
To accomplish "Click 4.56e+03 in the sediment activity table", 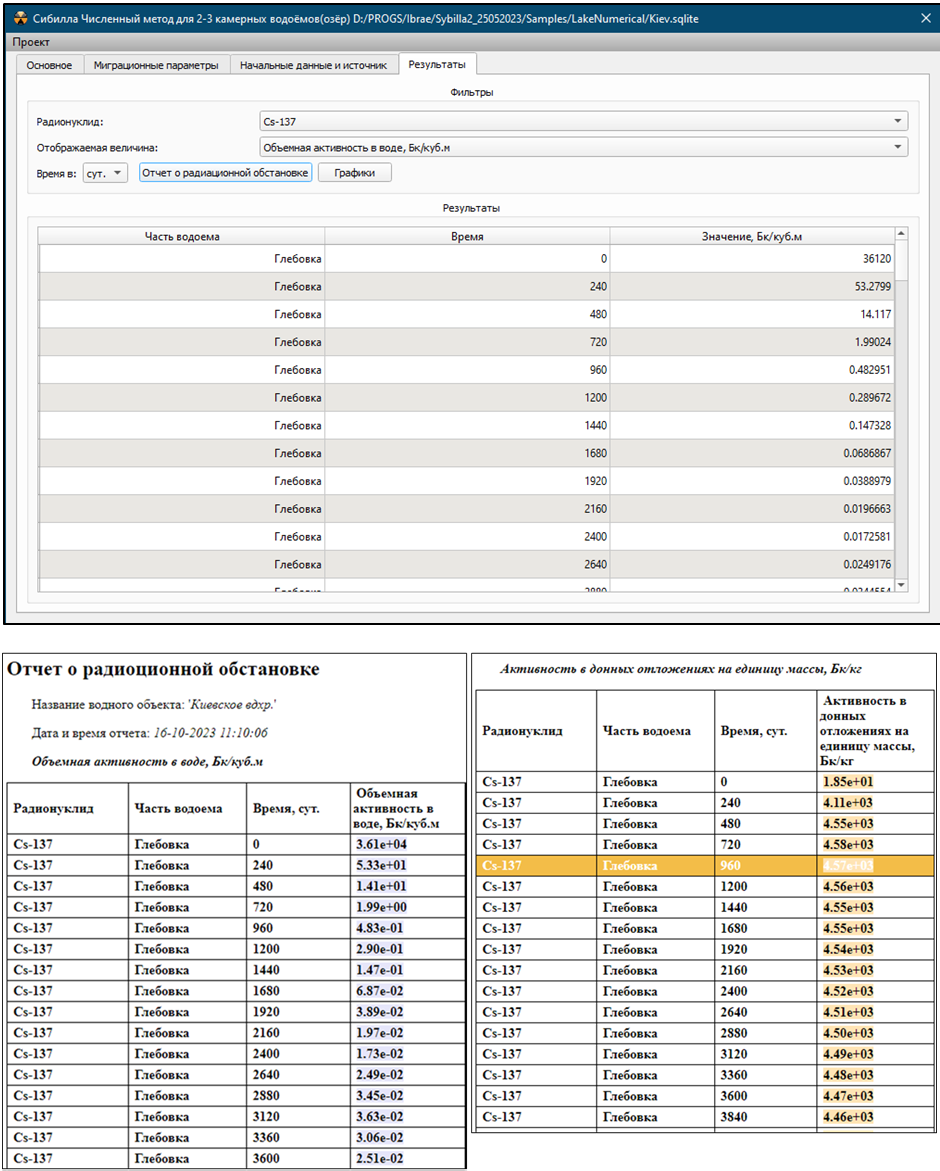I will pyautogui.click(x=848, y=886).
